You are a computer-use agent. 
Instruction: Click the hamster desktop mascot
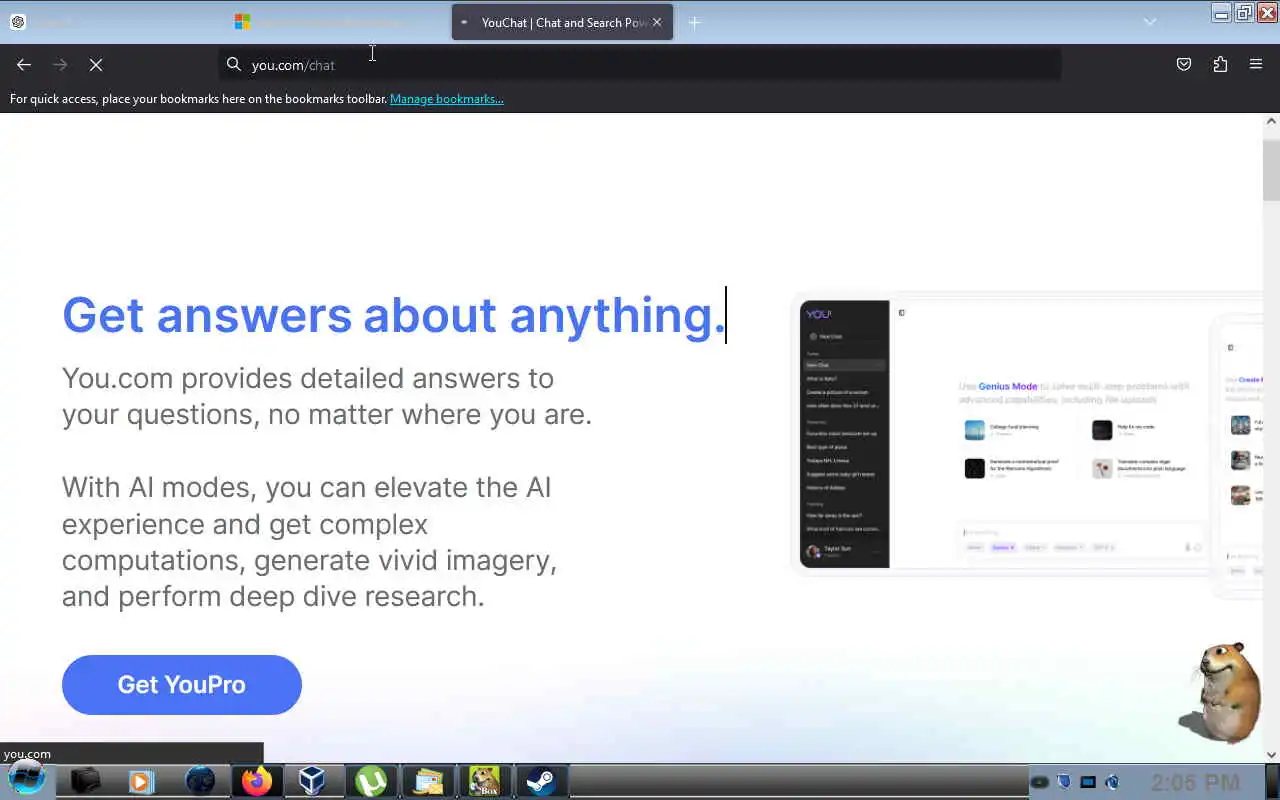pyautogui.click(x=1219, y=693)
